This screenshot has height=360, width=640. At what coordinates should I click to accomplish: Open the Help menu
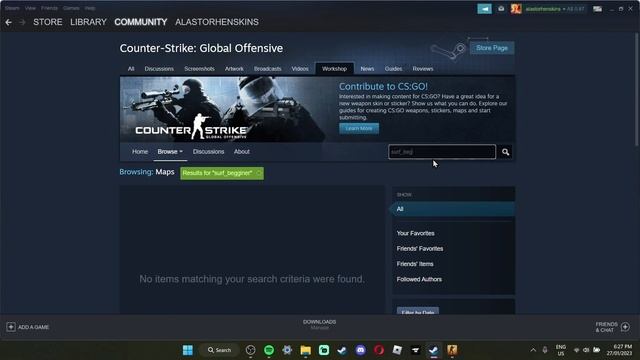[x=90, y=8]
